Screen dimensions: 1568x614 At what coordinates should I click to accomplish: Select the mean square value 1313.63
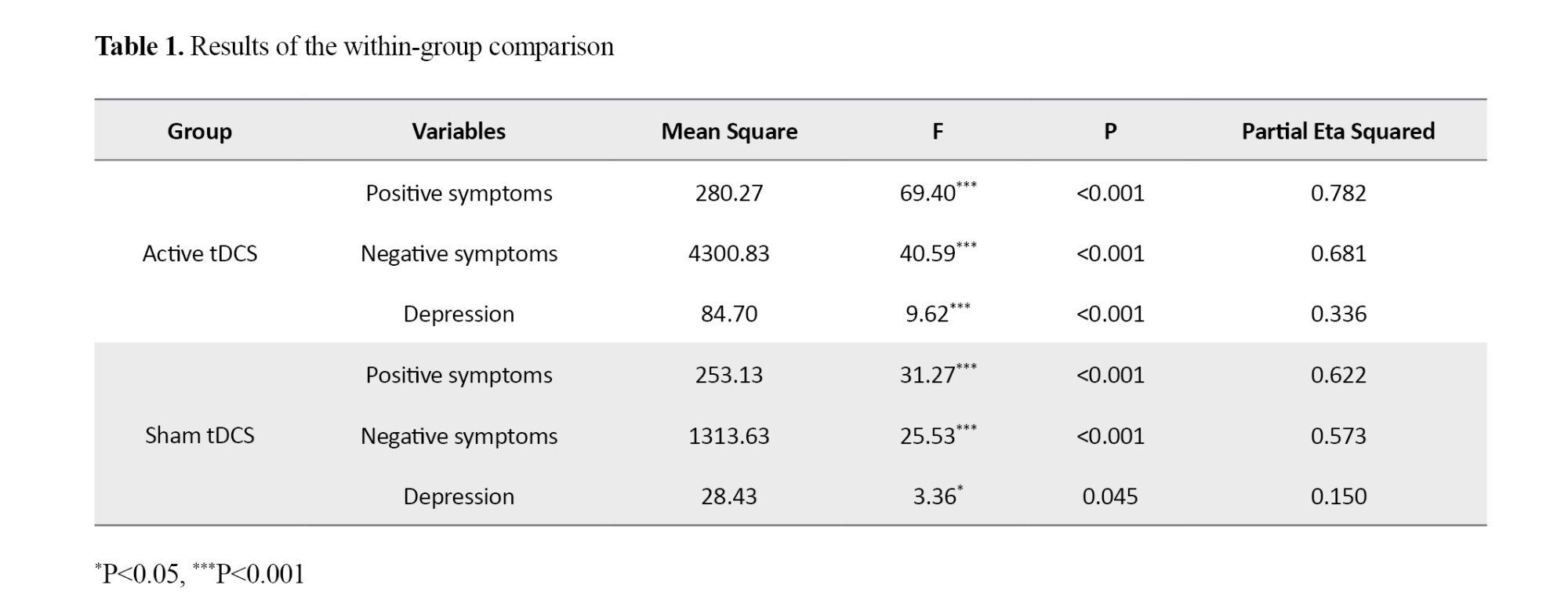(729, 436)
